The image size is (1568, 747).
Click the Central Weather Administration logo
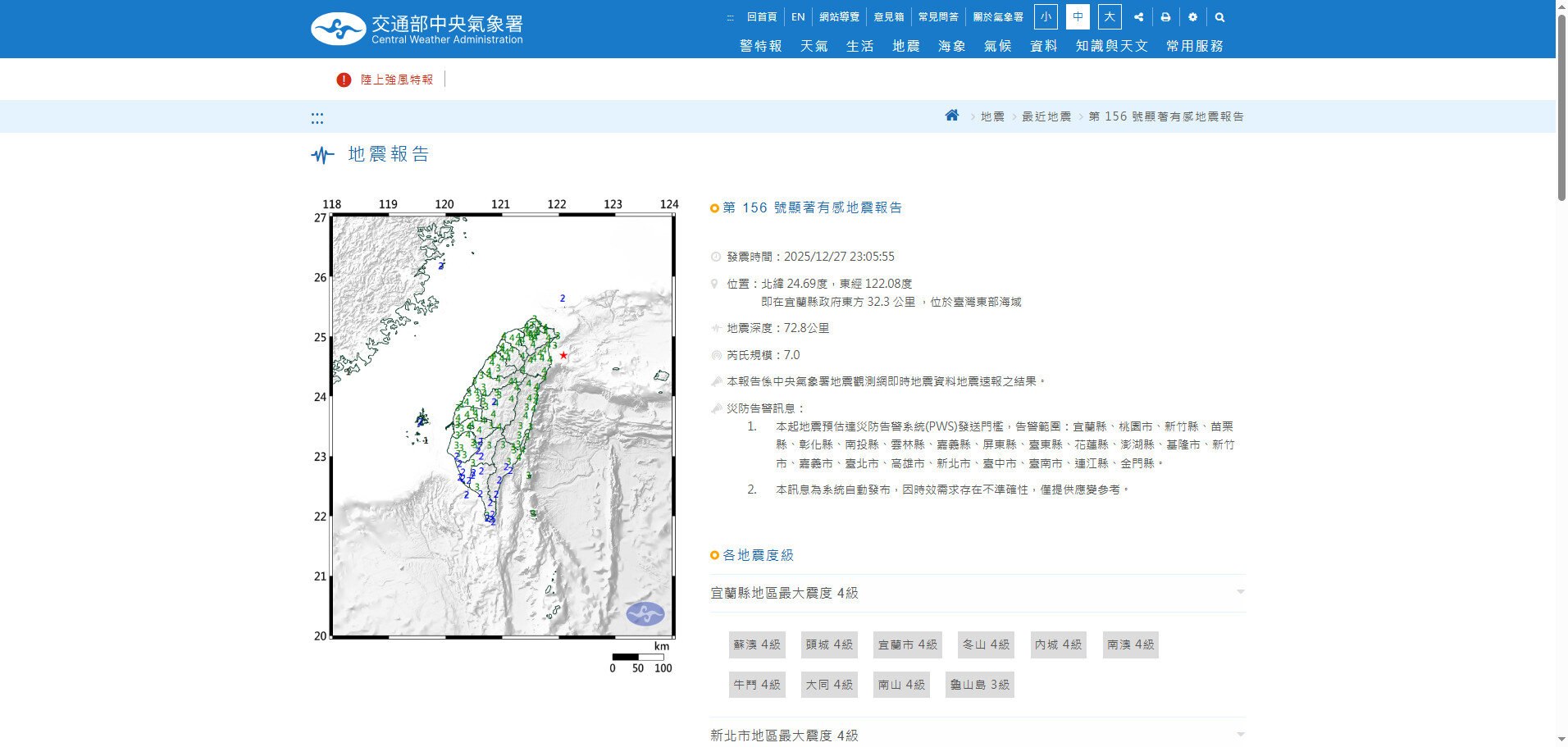(x=337, y=27)
